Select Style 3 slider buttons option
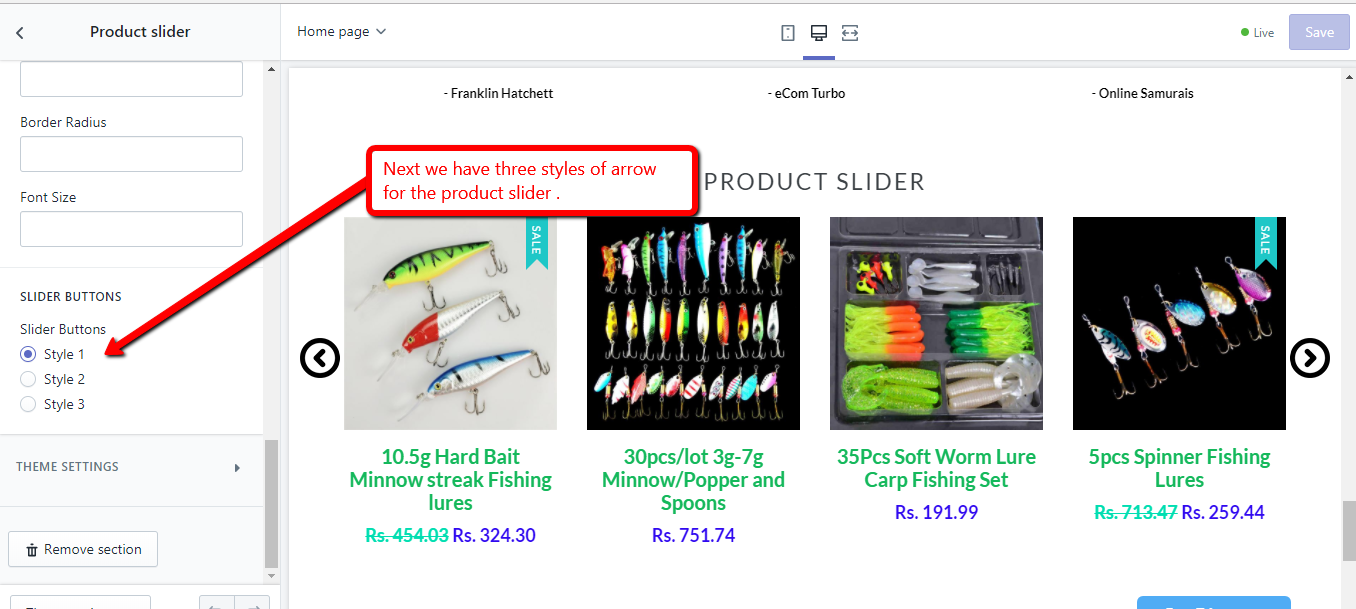1356x609 pixels. click(28, 404)
